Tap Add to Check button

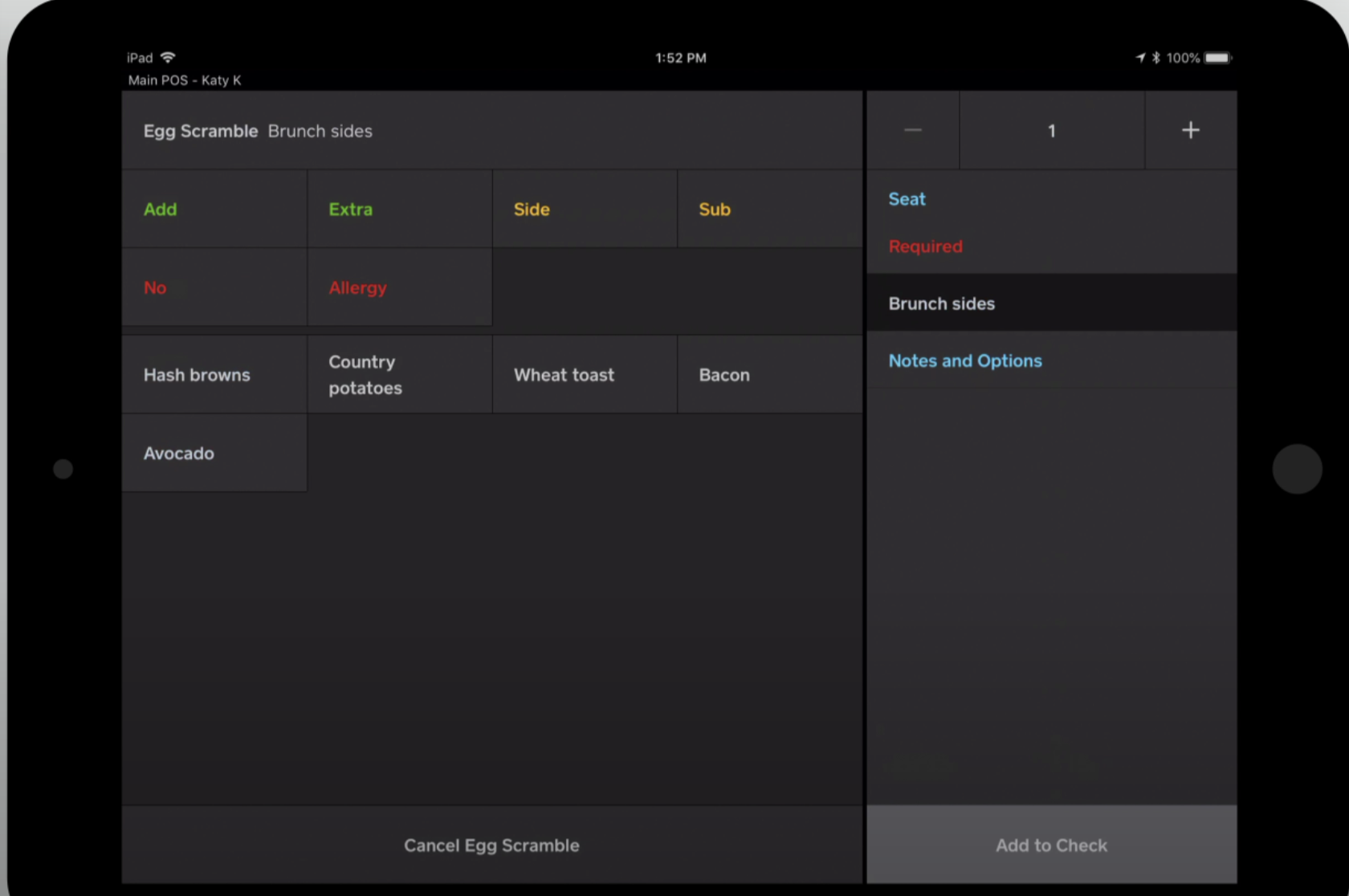coord(1052,845)
